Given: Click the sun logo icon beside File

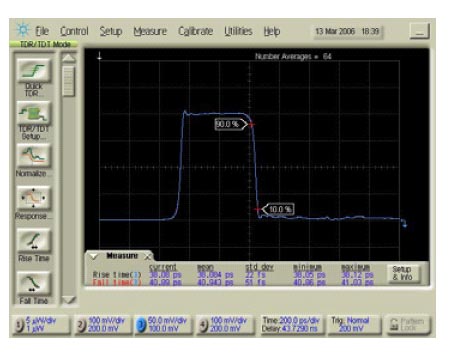Looking at the screenshot, I should point(23,30).
